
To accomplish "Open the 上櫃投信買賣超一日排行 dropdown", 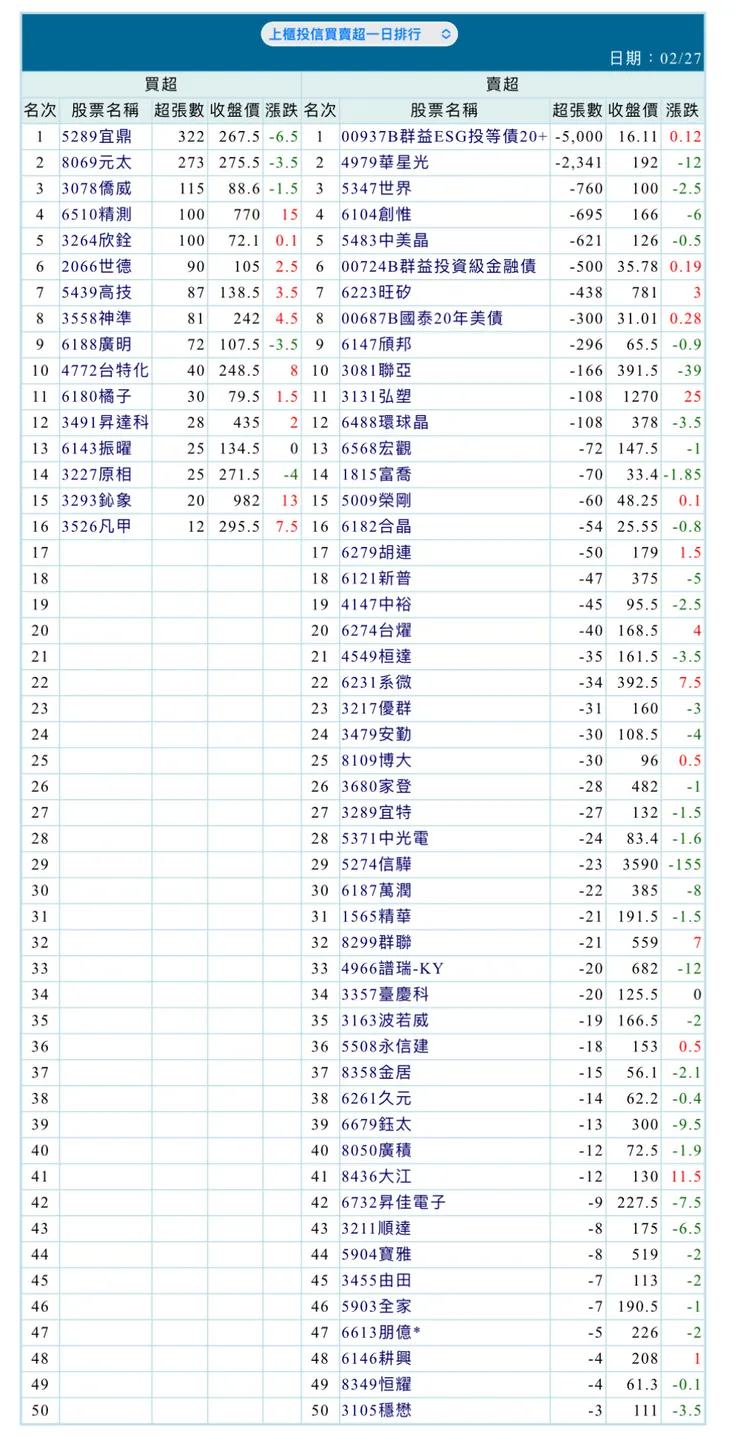I will pyautogui.click(x=360, y=34).
